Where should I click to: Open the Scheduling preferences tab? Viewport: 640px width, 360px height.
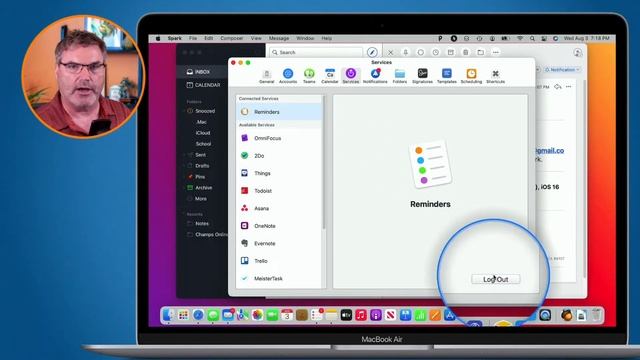[x=471, y=76]
